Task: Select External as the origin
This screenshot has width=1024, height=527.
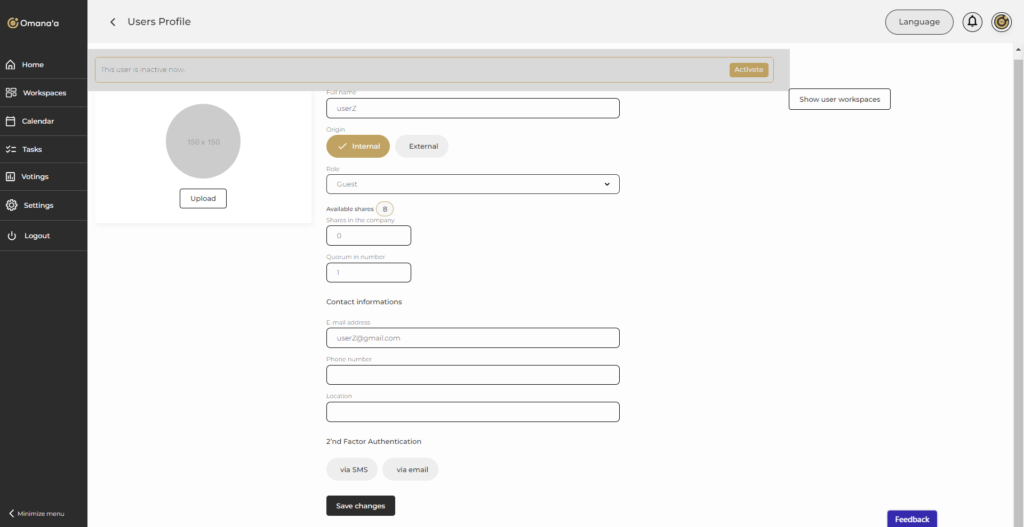Action: (422, 146)
